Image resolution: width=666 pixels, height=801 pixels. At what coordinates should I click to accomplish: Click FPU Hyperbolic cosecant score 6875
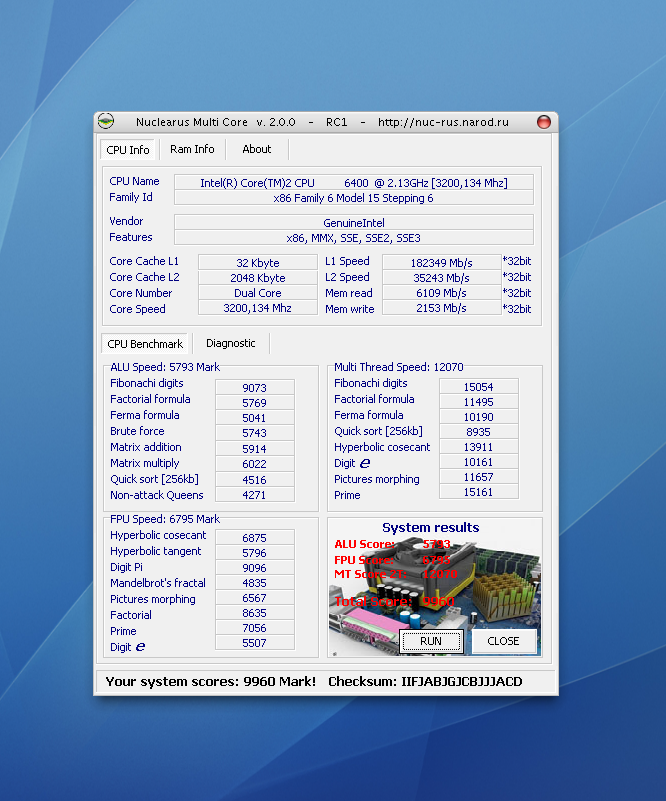pos(254,537)
